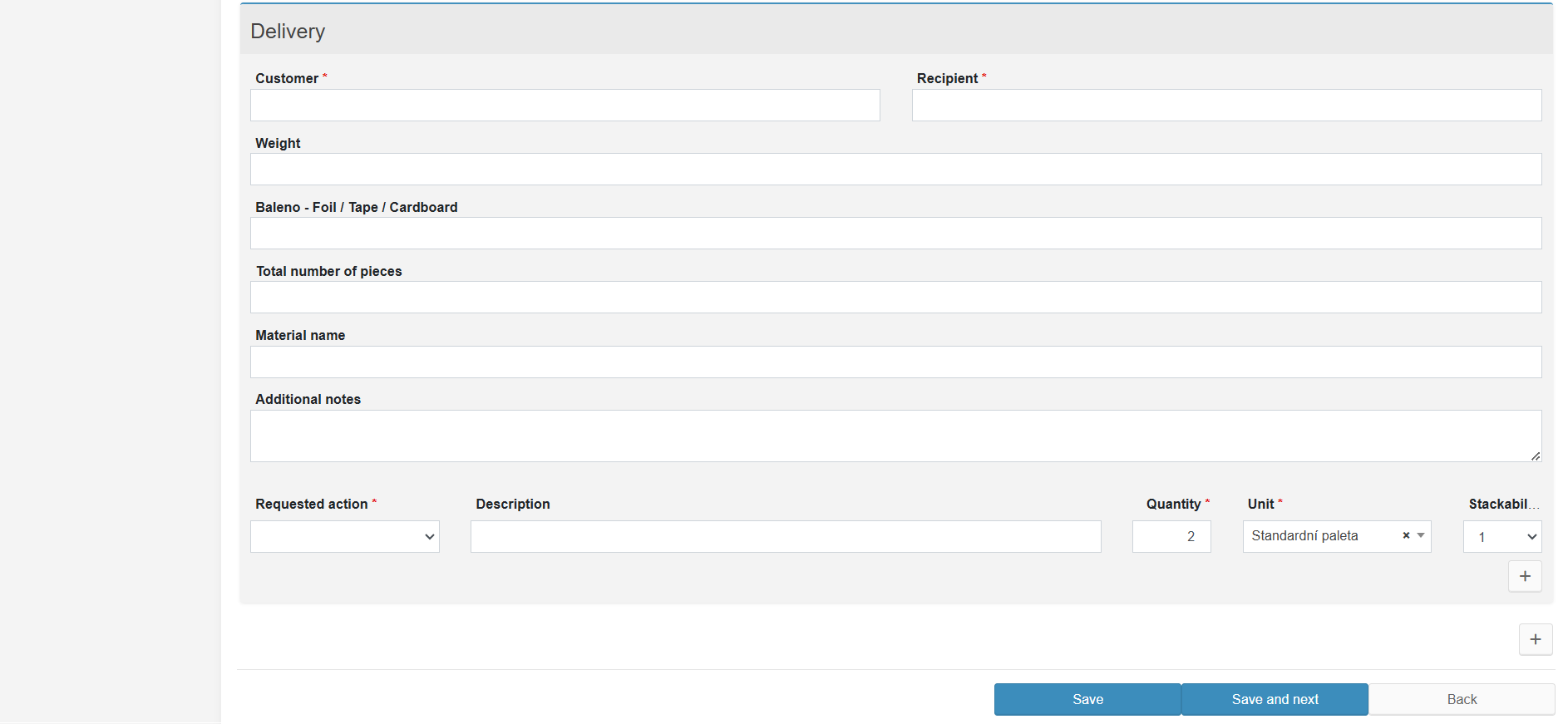Go back using the Back button

(1461, 699)
